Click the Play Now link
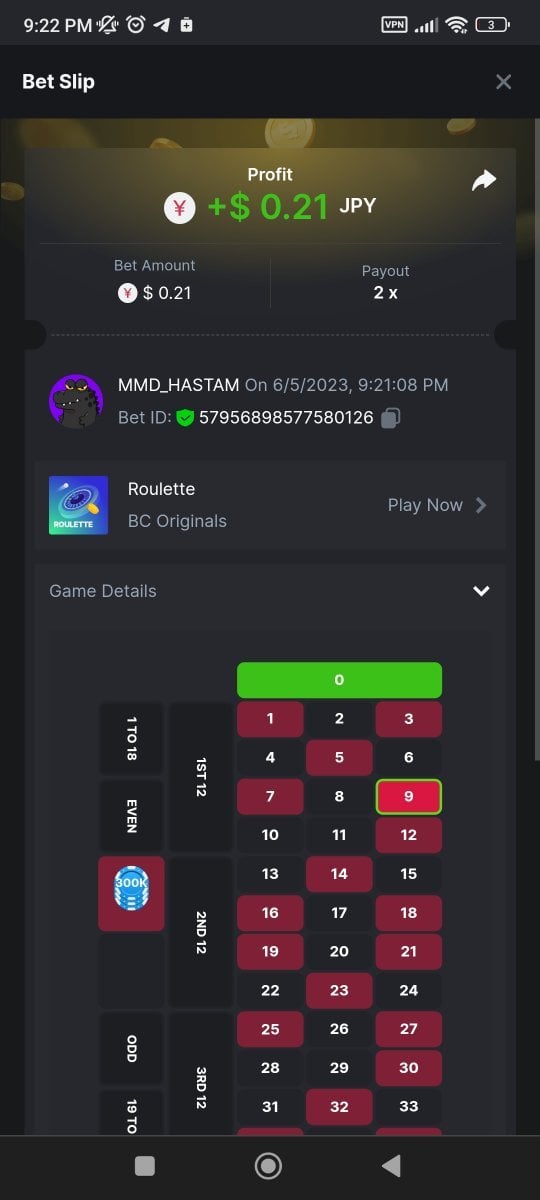 click(x=425, y=505)
